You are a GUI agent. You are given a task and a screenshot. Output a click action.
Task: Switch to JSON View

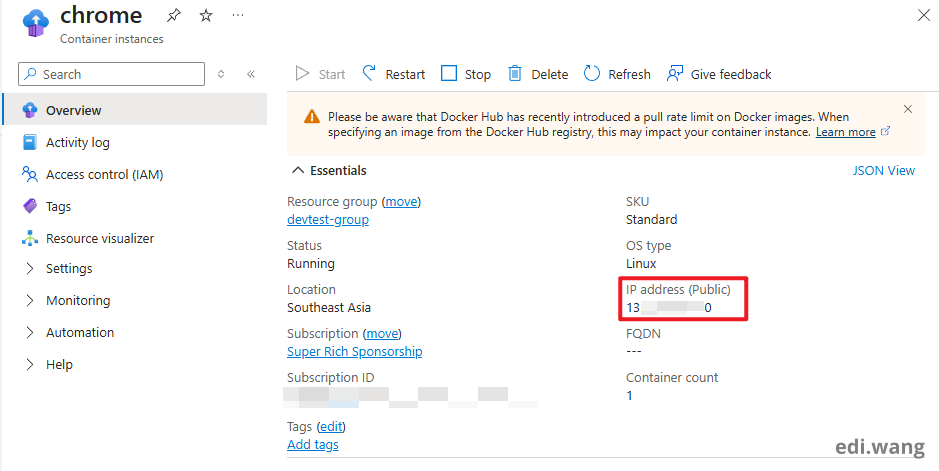883,171
